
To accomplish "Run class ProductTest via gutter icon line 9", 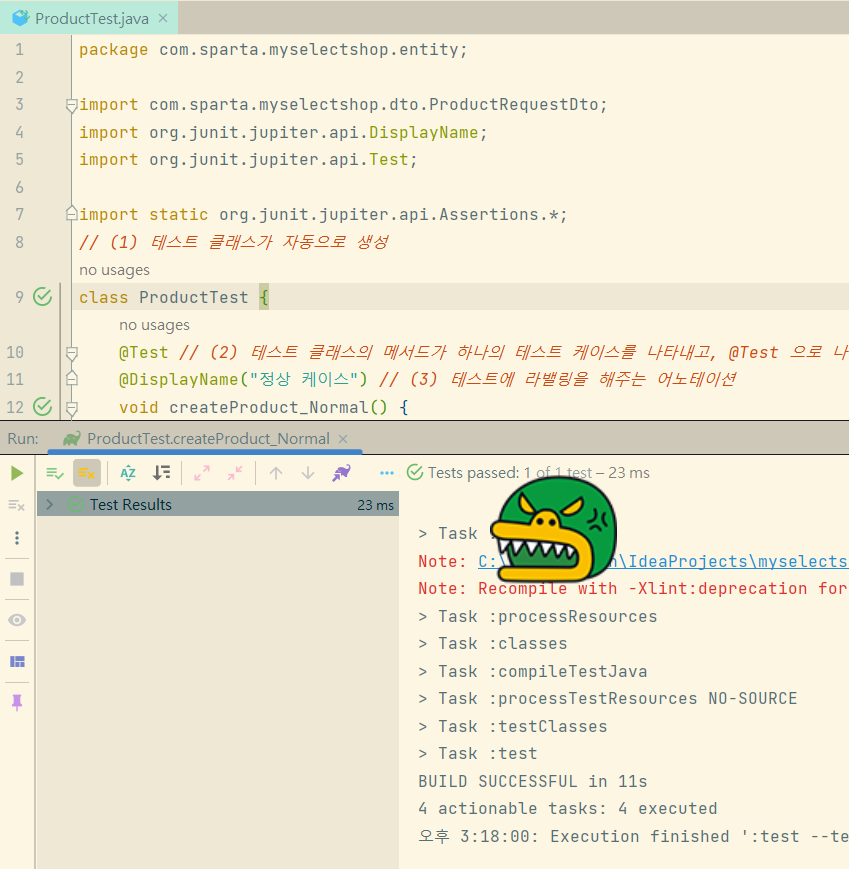I will pos(42,297).
